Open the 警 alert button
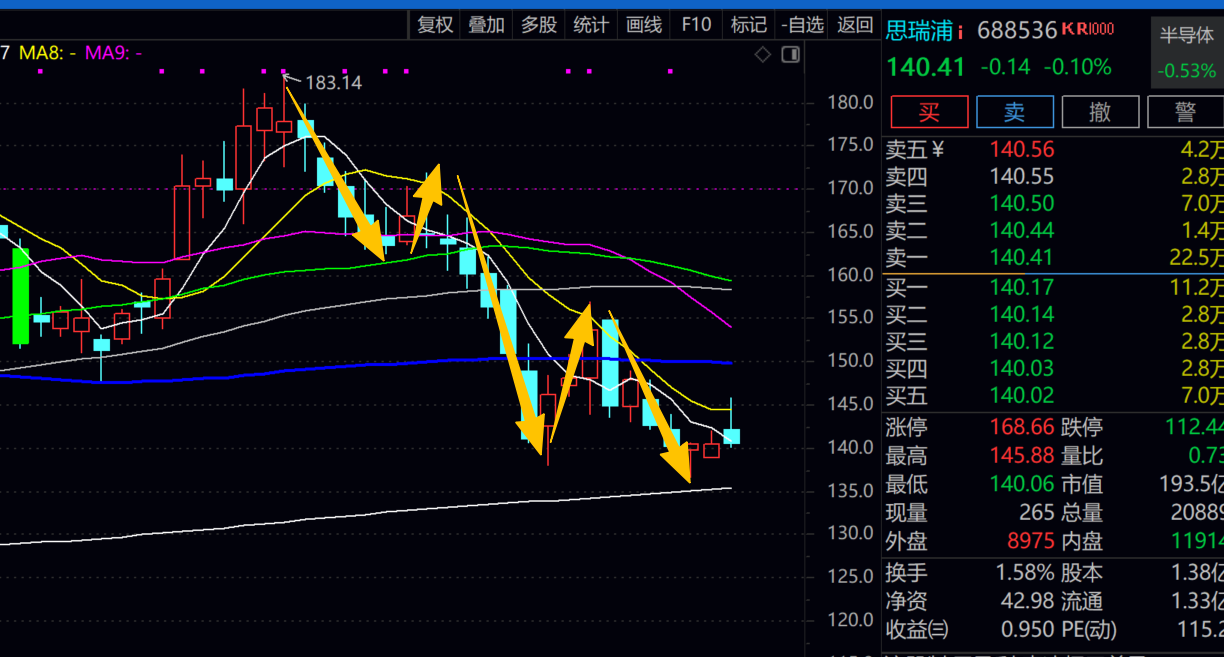The height and width of the screenshot is (657, 1224). click(1185, 112)
